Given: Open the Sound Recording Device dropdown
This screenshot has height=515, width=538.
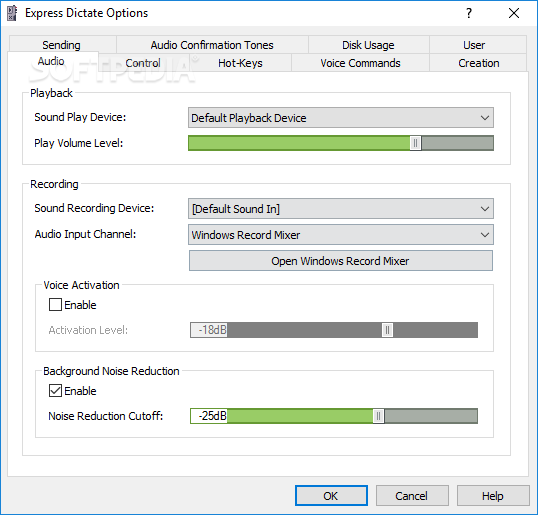Looking at the screenshot, I should (341, 209).
